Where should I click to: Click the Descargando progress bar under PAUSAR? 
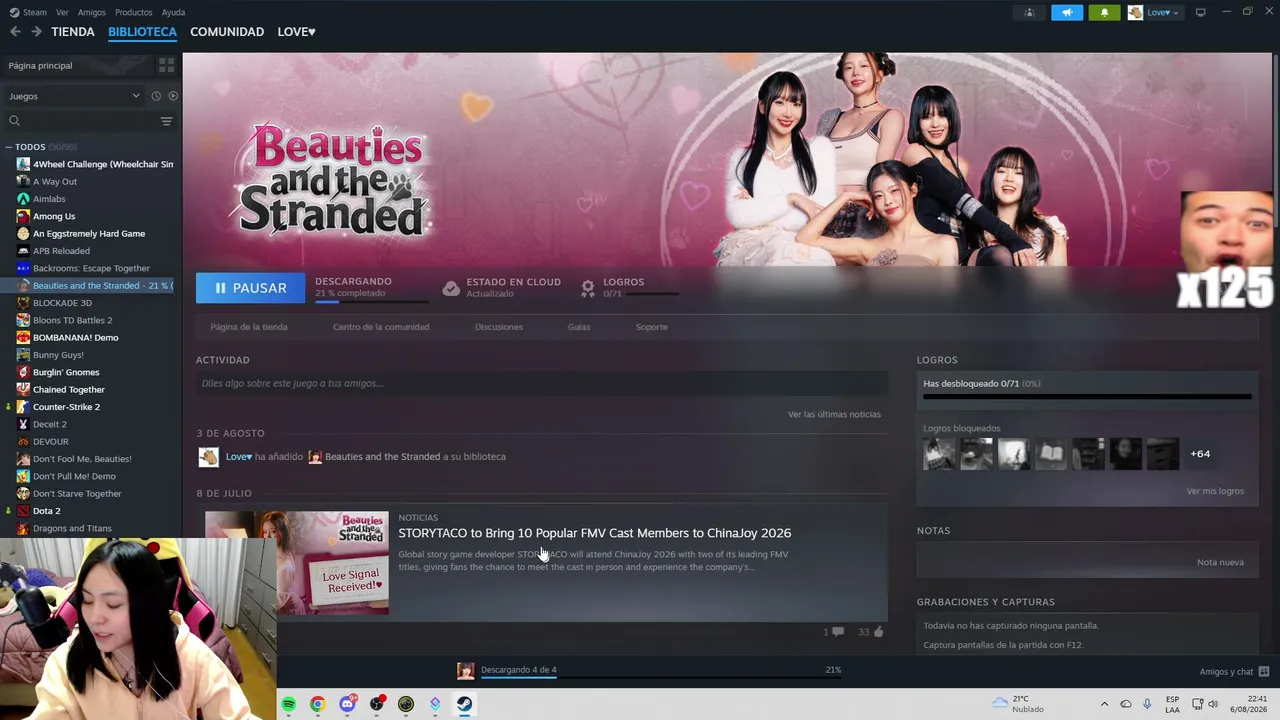(372, 301)
